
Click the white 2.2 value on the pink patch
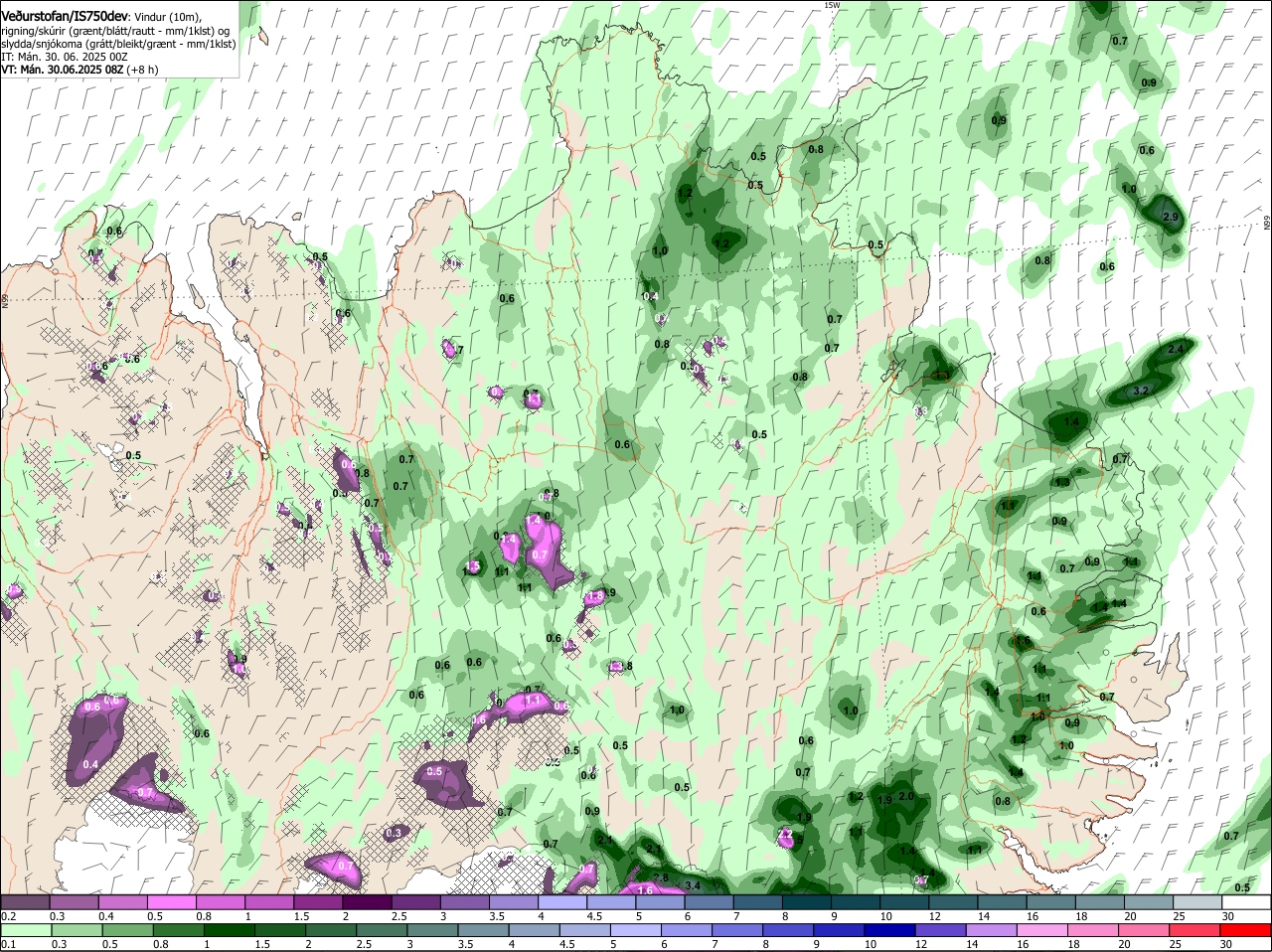(x=784, y=835)
